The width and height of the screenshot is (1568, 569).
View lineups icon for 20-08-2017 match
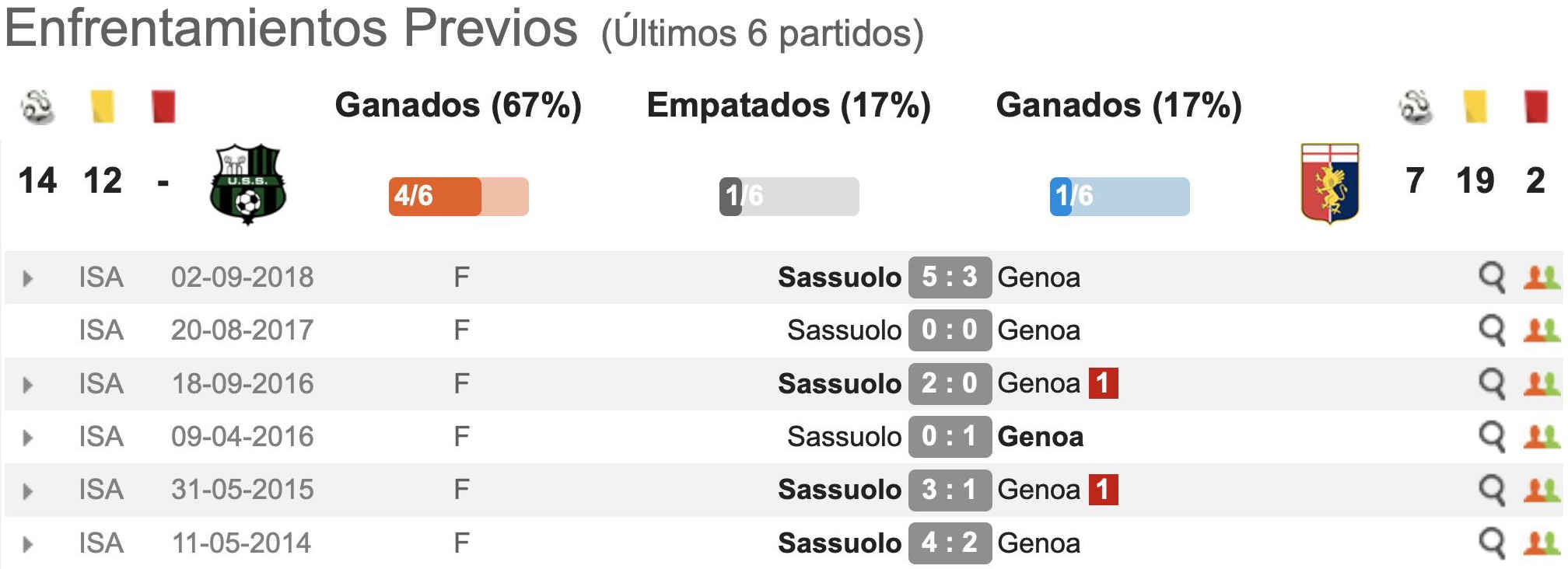pos(1542,331)
